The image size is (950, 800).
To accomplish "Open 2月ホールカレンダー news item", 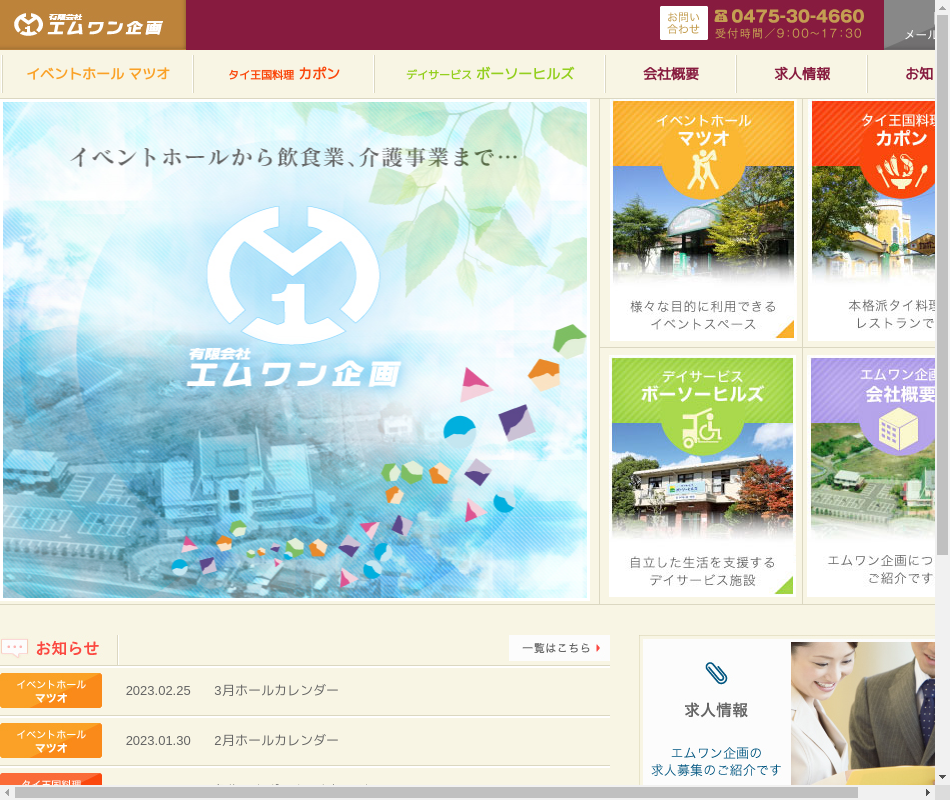I will [276, 741].
